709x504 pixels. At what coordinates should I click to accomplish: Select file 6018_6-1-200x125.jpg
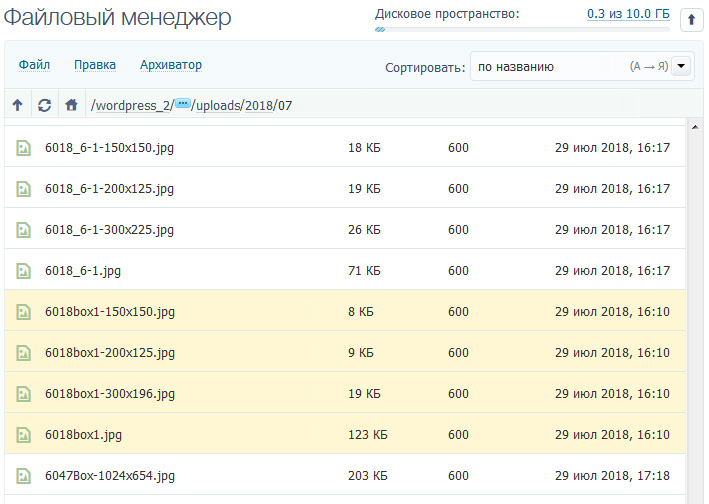345,188
